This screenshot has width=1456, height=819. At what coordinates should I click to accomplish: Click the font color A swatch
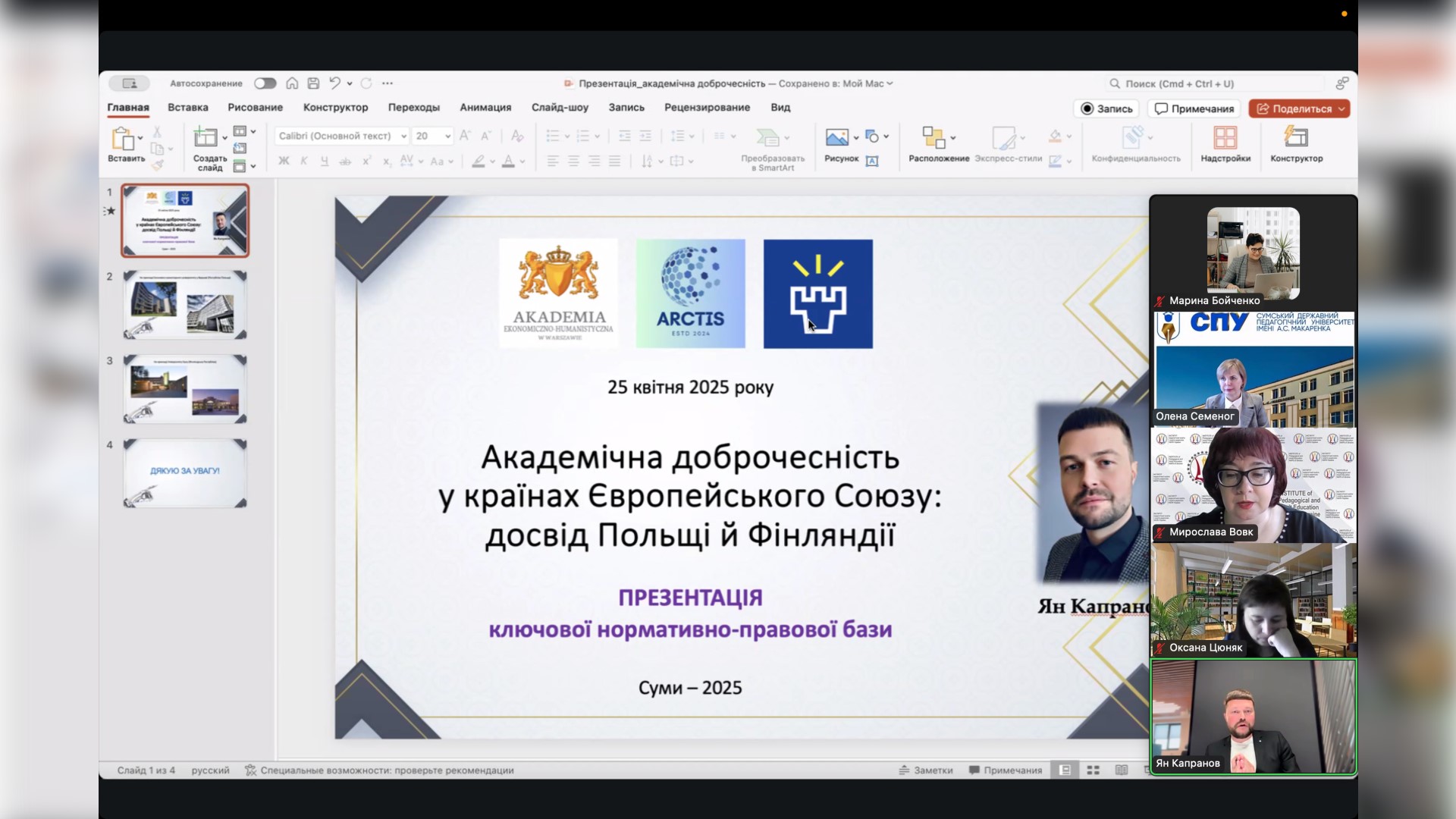coord(508,161)
